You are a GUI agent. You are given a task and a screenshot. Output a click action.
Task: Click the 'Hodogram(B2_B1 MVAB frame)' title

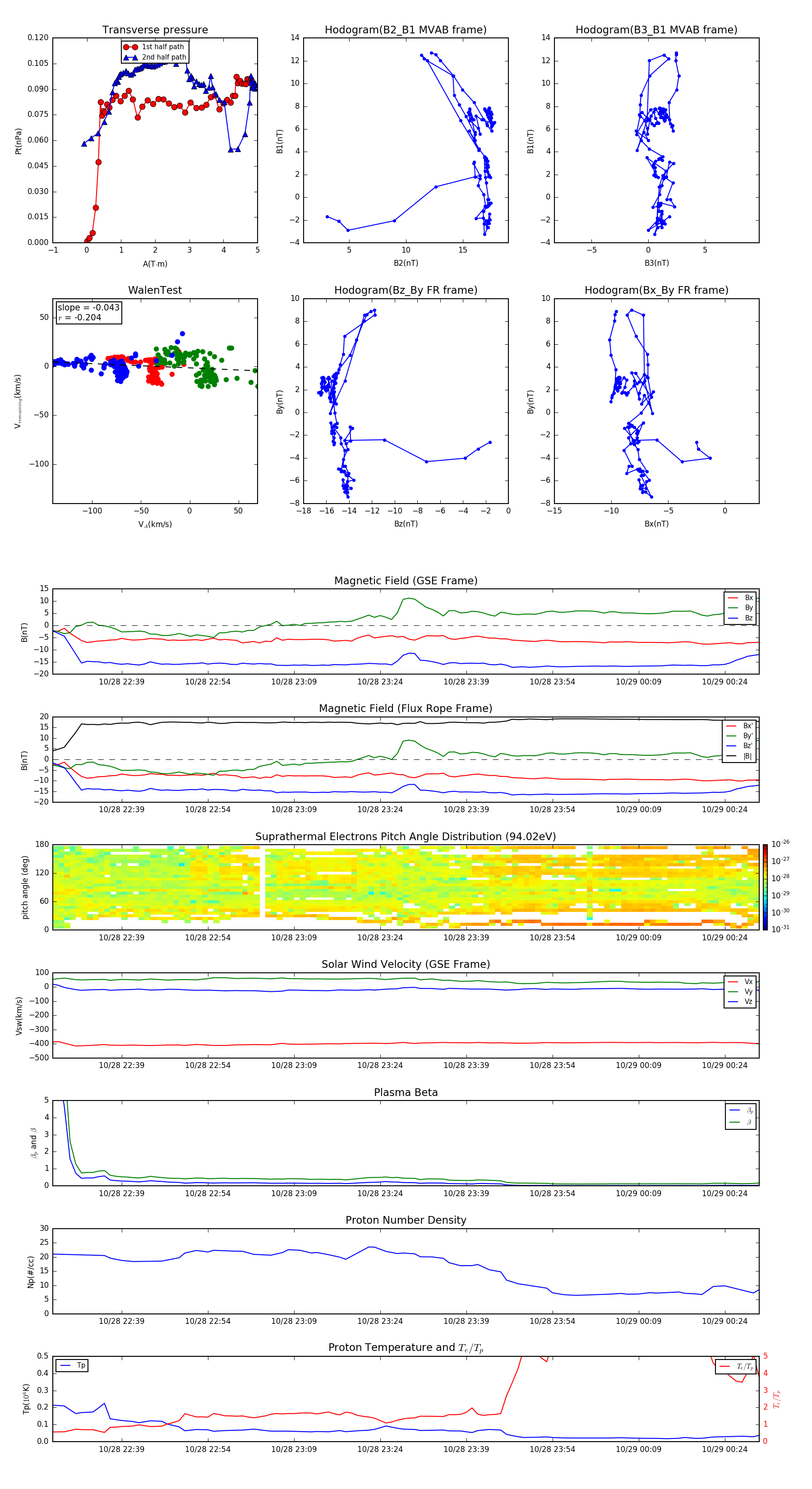[406, 30]
